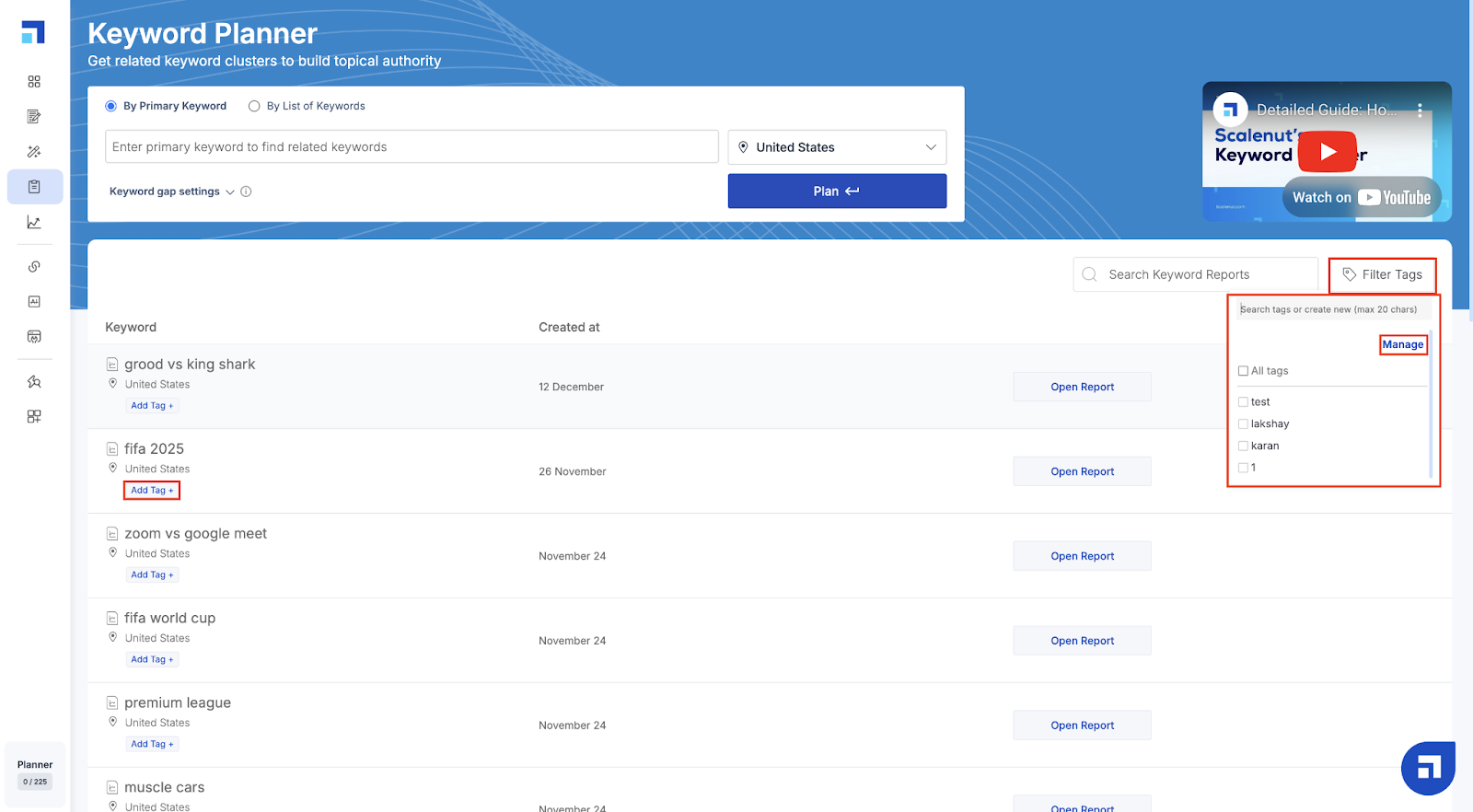Click the Planner 0 / 225 usage badge
The height and width of the screenshot is (812, 1473).
point(35,773)
